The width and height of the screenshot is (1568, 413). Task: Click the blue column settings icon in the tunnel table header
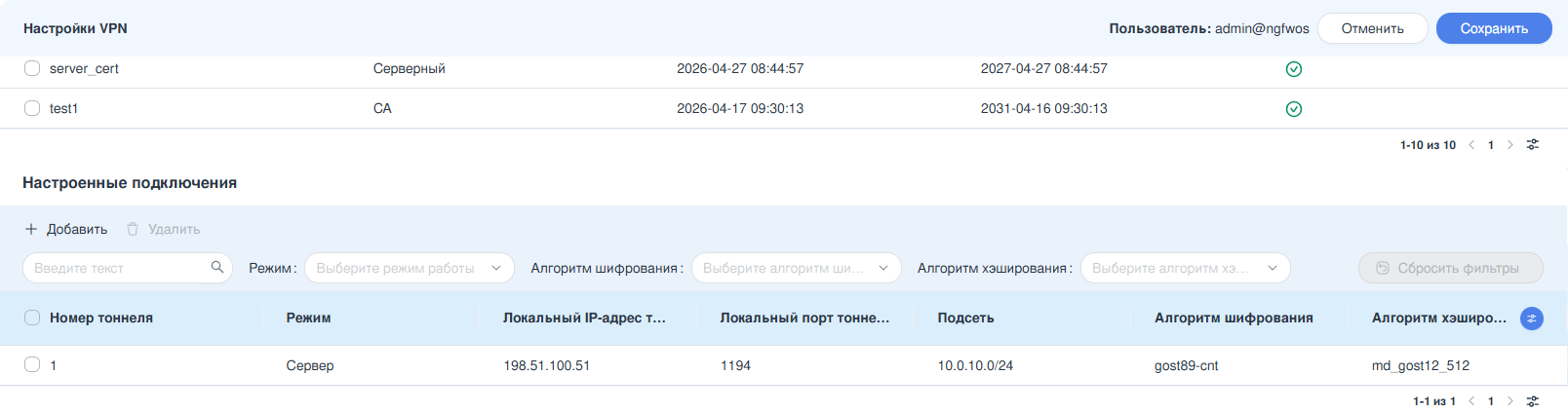[1532, 319]
